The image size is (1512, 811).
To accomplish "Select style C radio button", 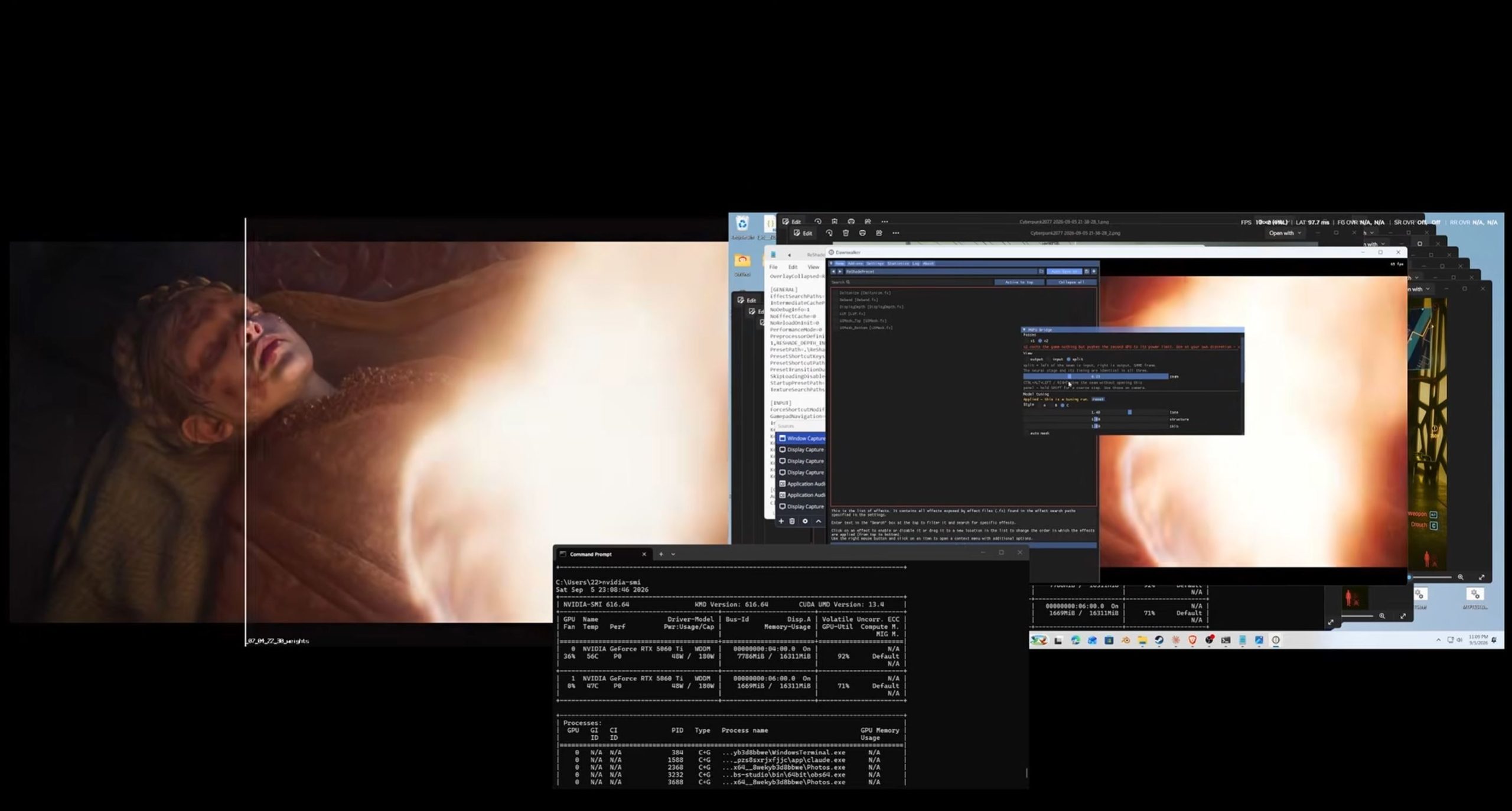I will [x=1063, y=405].
